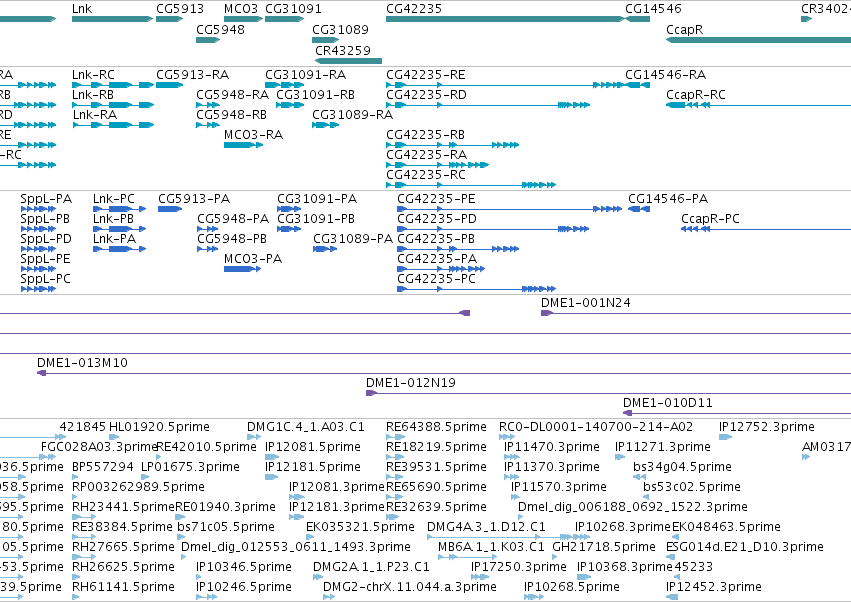Click EST DMG2-chrX.11.044.a.3prime
Screen dimensions: 851x602
tap(410, 587)
